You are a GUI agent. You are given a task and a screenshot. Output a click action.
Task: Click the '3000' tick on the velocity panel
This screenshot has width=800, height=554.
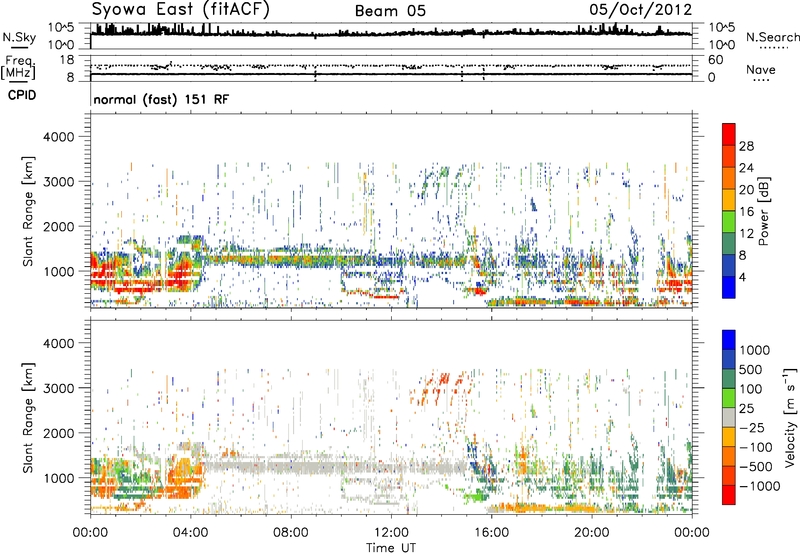tap(58, 388)
